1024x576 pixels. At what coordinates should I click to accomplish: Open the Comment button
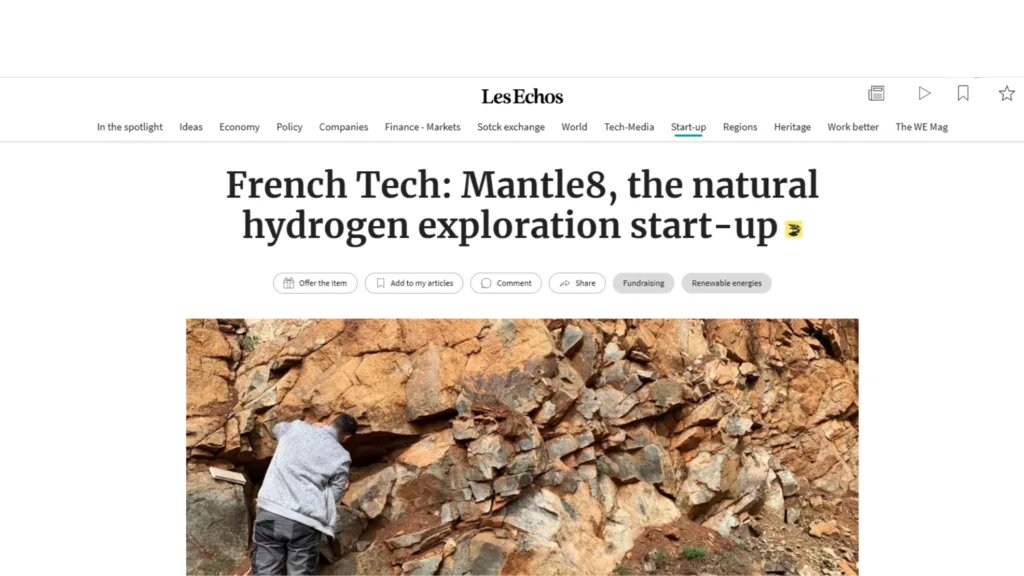tap(505, 283)
